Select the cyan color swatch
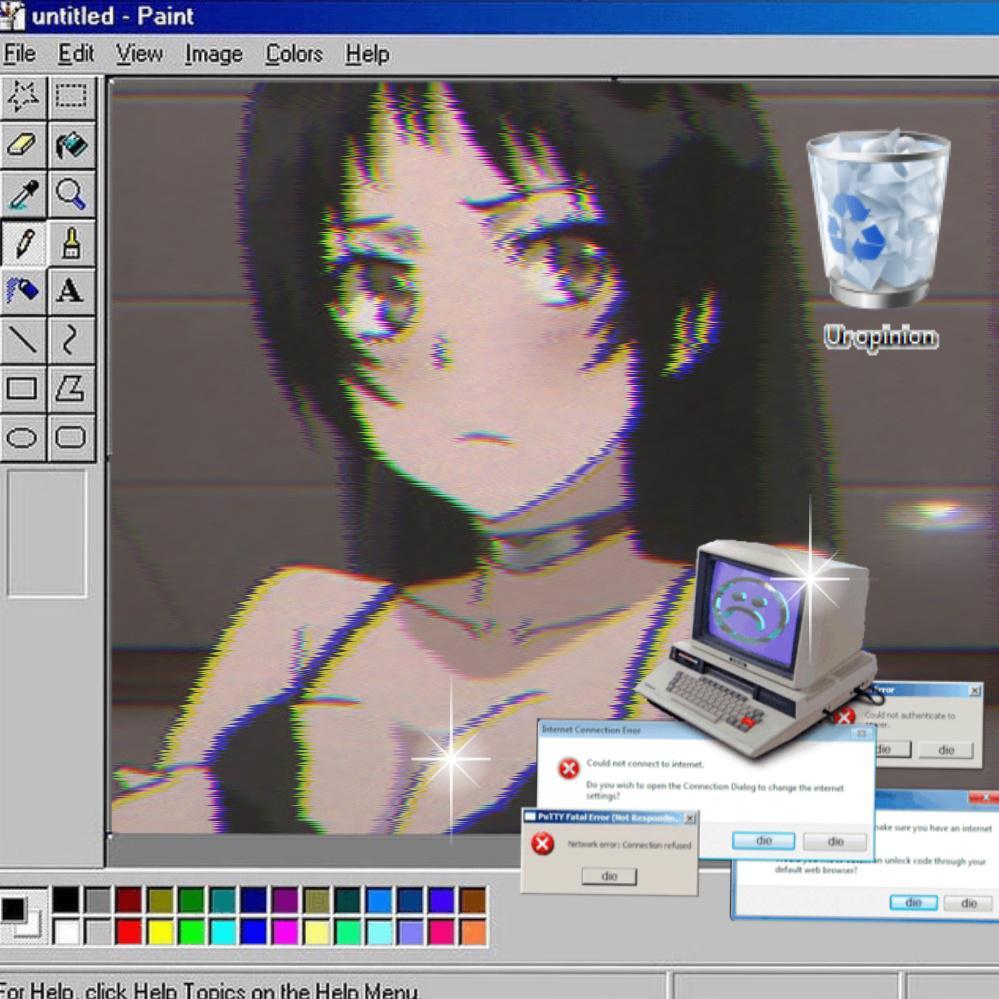The width and height of the screenshot is (999, 999). [222, 932]
